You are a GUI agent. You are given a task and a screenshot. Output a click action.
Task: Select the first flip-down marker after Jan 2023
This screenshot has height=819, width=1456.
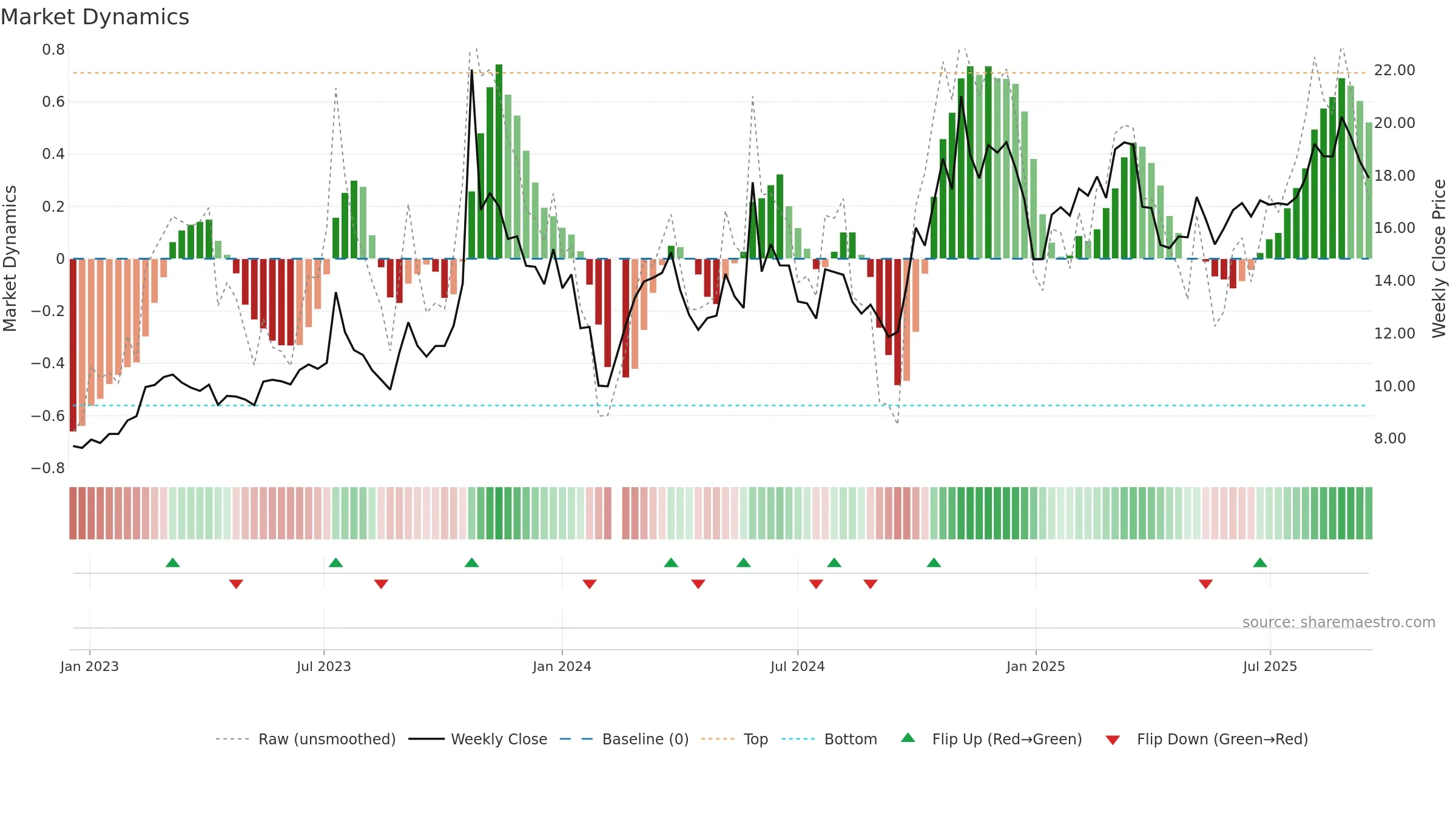[x=237, y=584]
